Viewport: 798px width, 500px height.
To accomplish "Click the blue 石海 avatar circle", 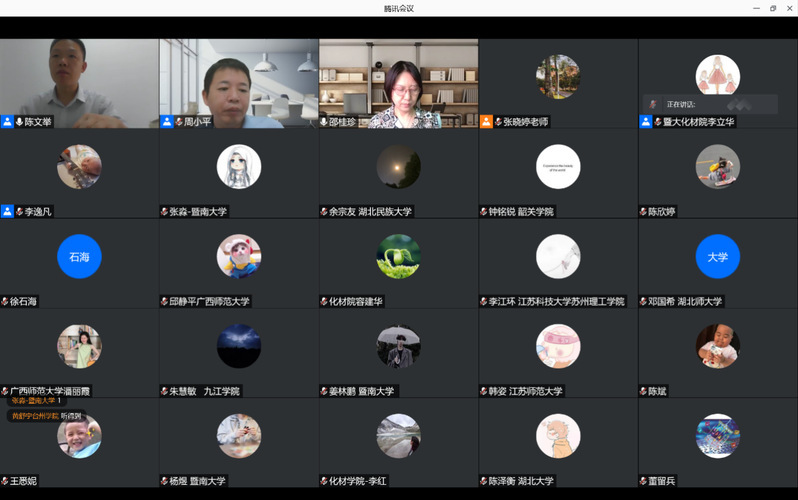I will click(x=79, y=257).
